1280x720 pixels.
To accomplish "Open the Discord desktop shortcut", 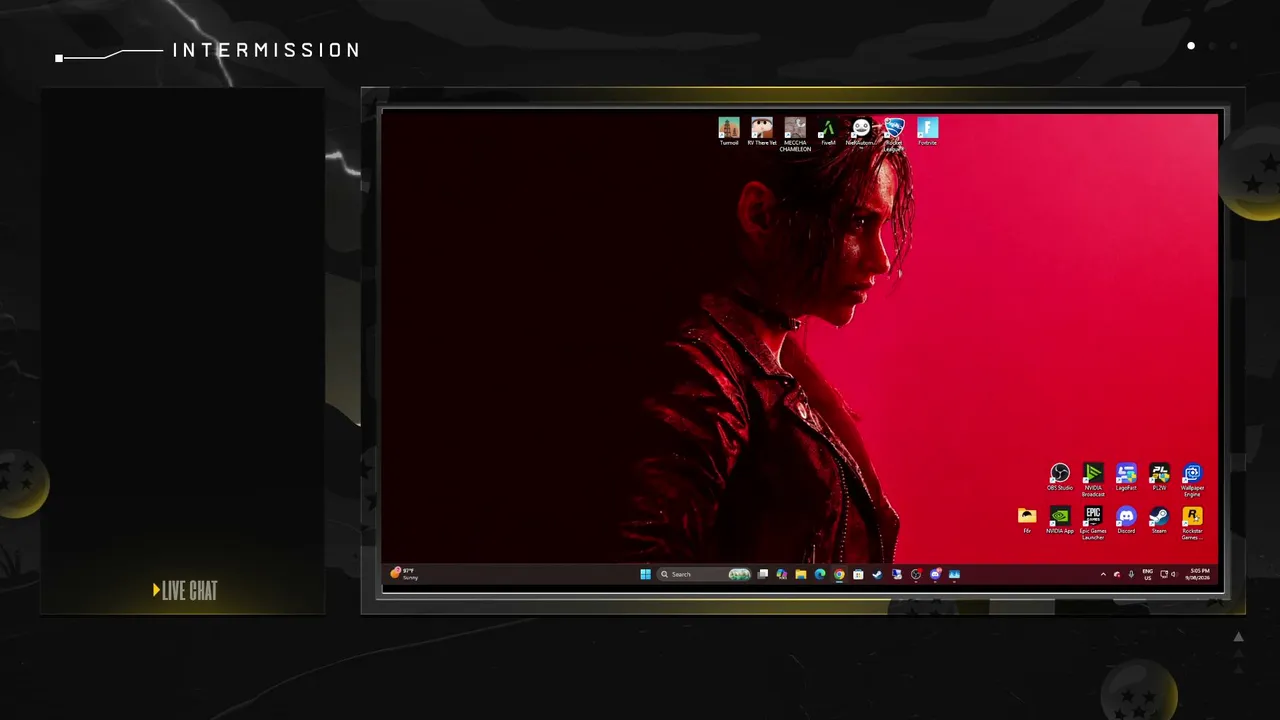I will 1126,520.
